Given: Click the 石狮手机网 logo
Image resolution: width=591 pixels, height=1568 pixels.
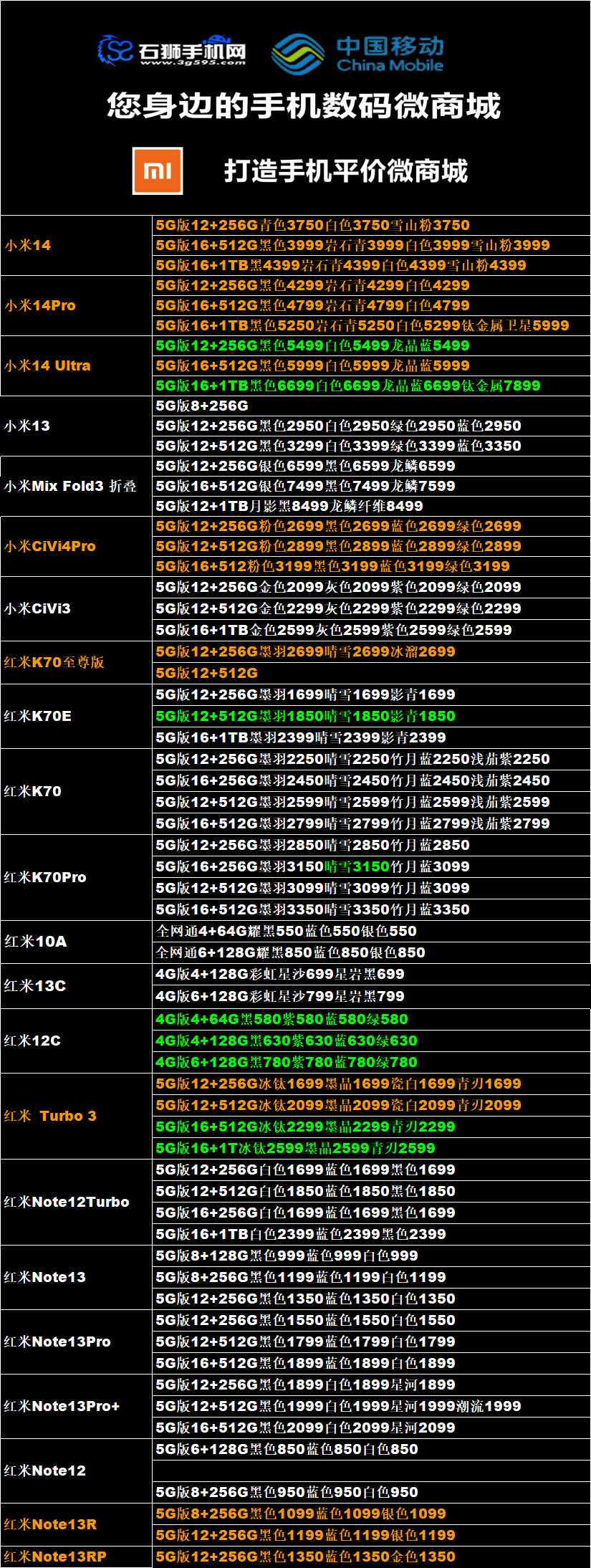Looking at the screenshot, I should pyautogui.click(x=172, y=51).
